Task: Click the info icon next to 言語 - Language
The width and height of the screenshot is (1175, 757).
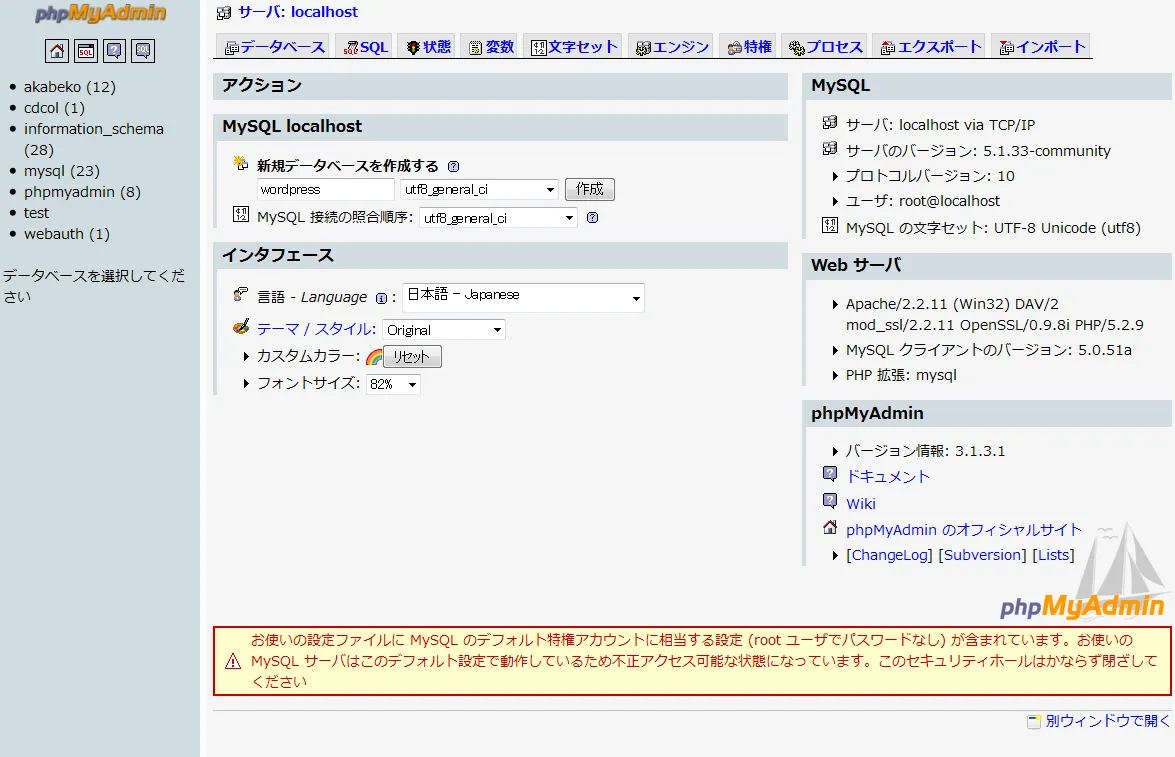Action: pos(382,297)
